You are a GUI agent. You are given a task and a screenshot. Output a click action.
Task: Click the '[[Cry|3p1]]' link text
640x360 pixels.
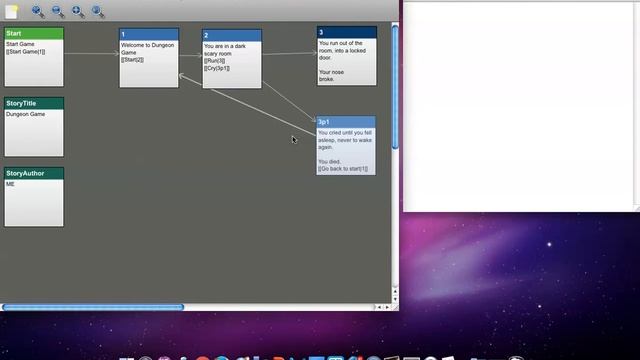pyautogui.click(x=217, y=68)
